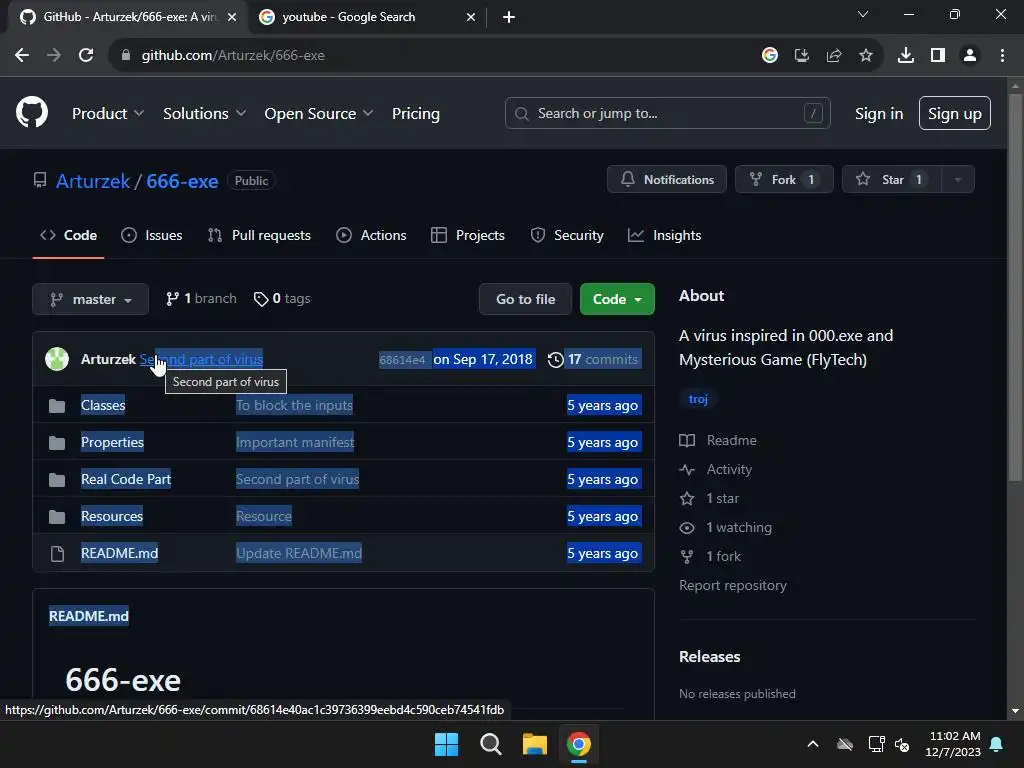Screen dimensions: 1024x768
Task: Click Chrome icon in taskbar
Action: click(579, 744)
